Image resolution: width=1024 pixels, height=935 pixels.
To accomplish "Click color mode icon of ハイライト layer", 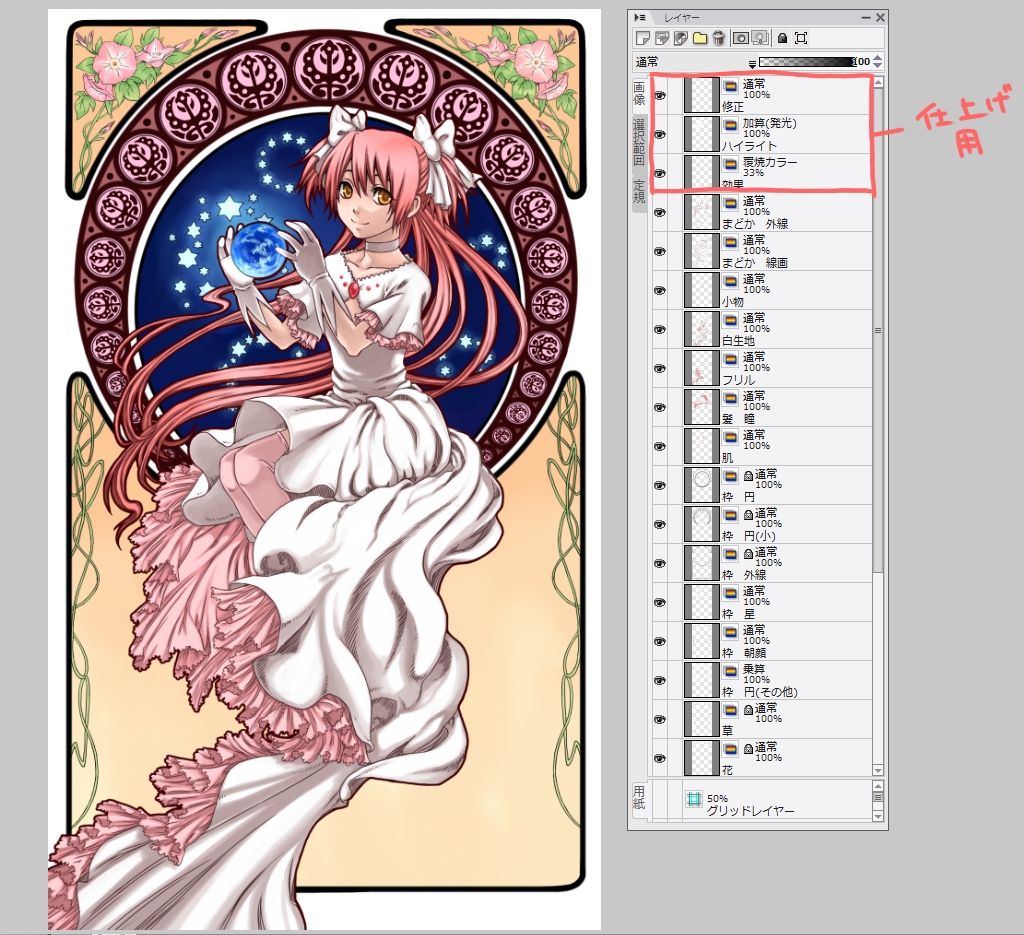I will tap(731, 124).
